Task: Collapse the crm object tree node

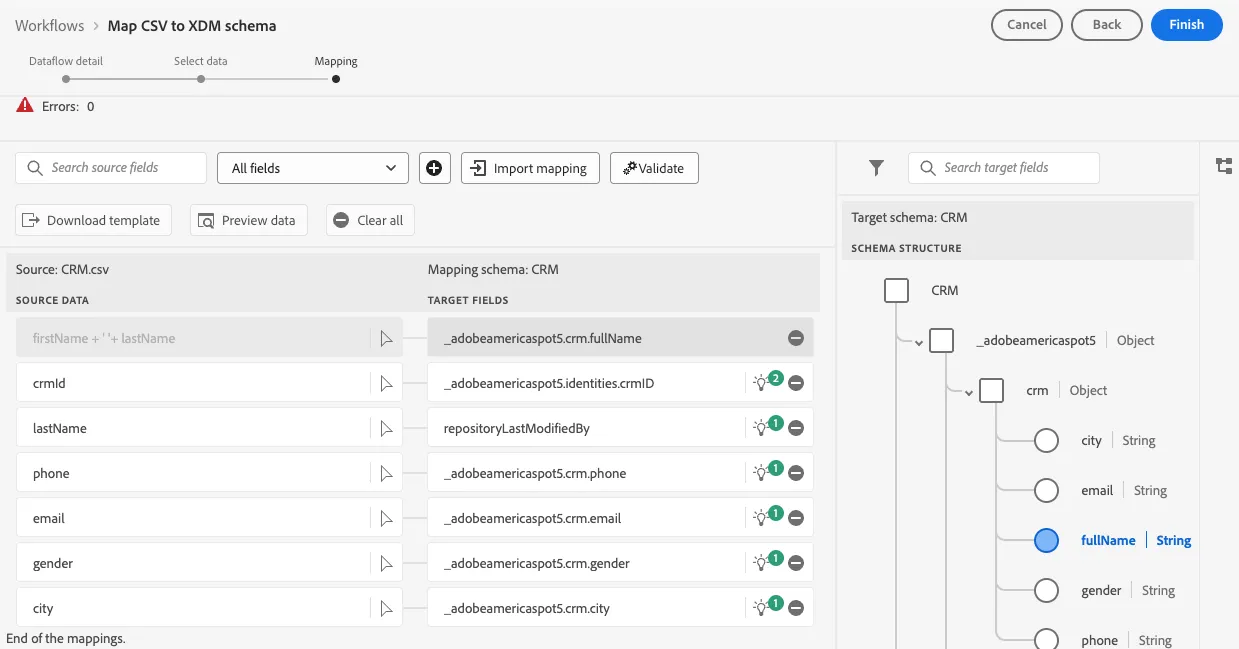Action: tap(969, 393)
